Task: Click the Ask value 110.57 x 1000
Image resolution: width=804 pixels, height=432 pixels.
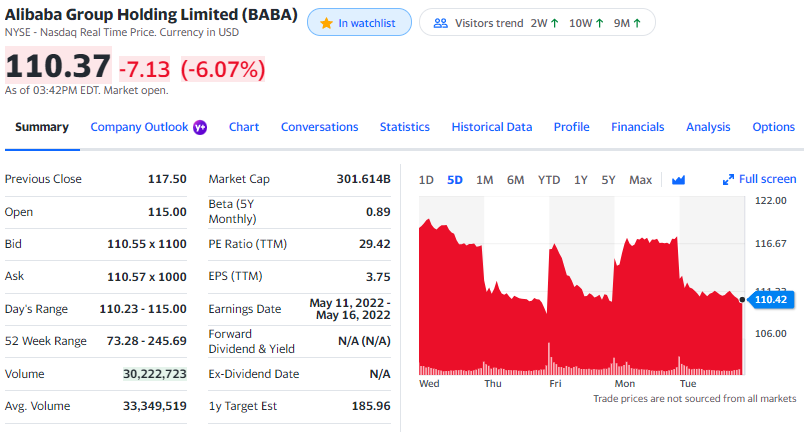Action: click(x=147, y=277)
